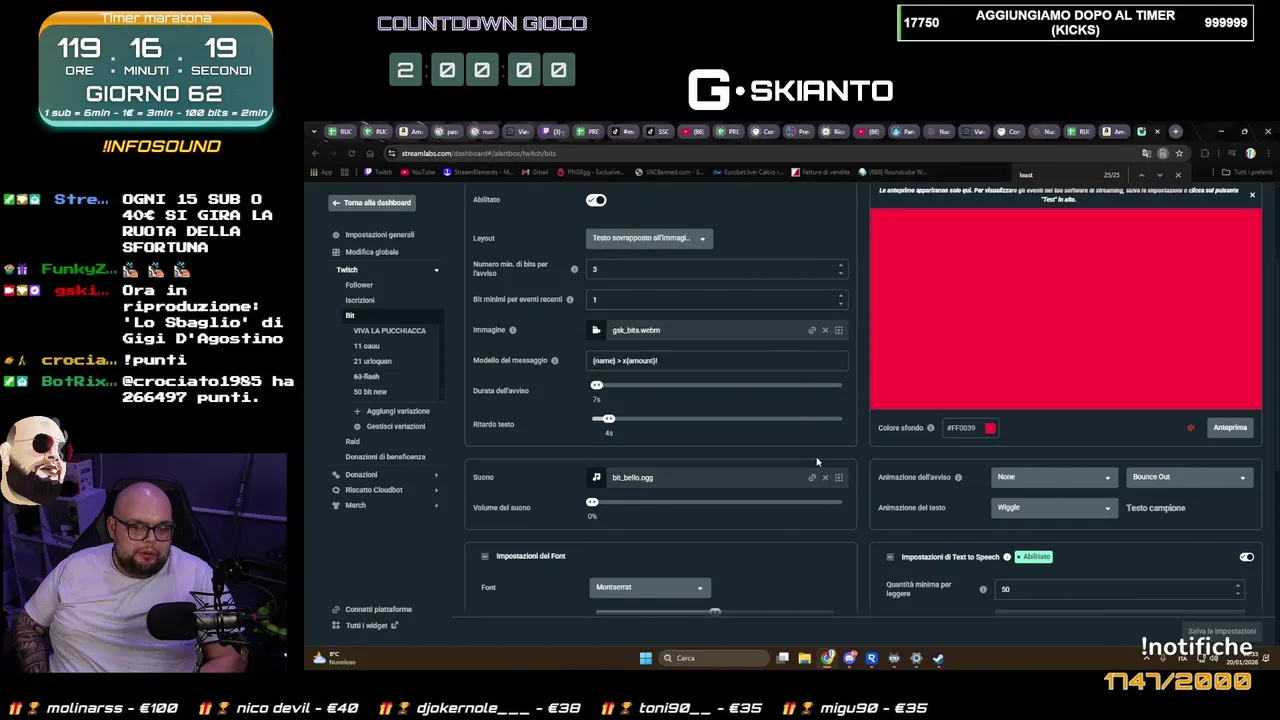The width and height of the screenshot is (1280, 720).
Task: Show info icon next to Immagine
Action: point(513,330)
